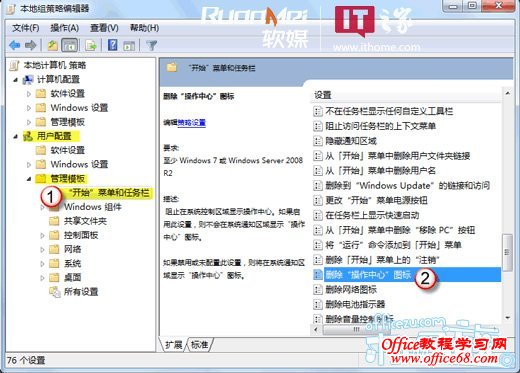
Task: Click vertical scrollbar down arrow in settings list
Action: click(x=507, y=318)
